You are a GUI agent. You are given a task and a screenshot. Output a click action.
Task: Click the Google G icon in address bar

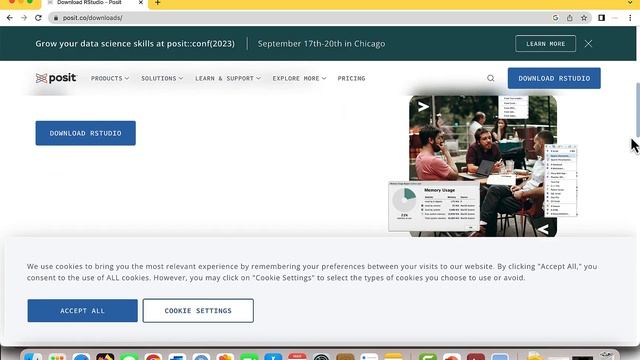(555, 18)
